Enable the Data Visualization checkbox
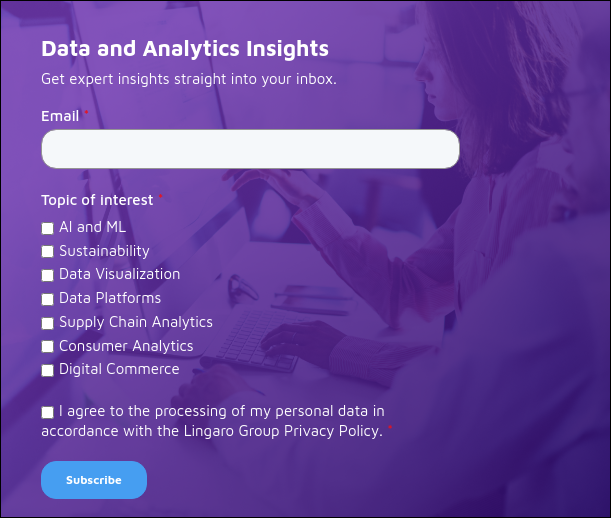The image size is (611, 518). pos(48,276)
